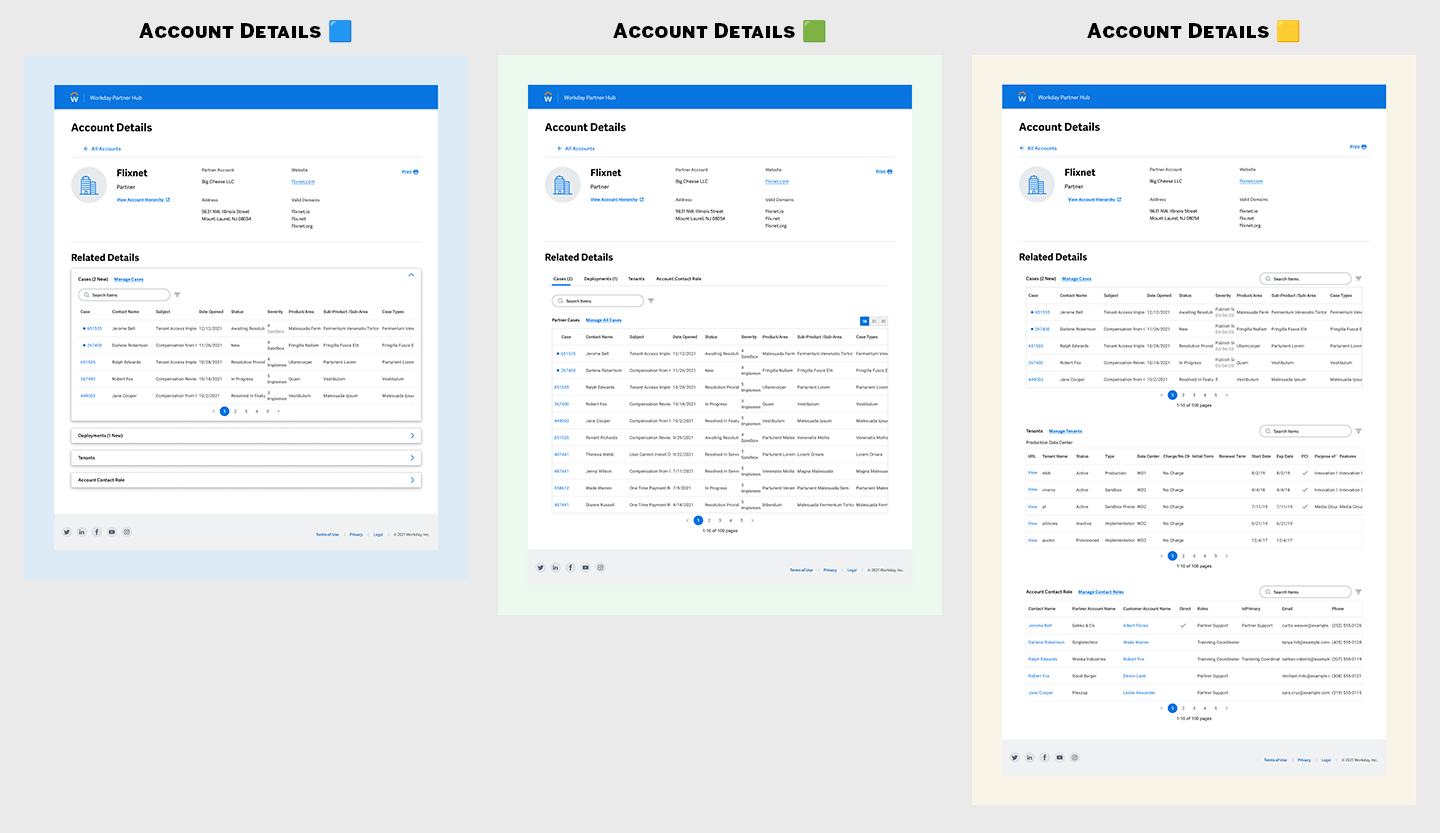Click the Manage Tenants link in the yellow mockup
Screen dimensions: 1440x833
tap(1065, 431)
